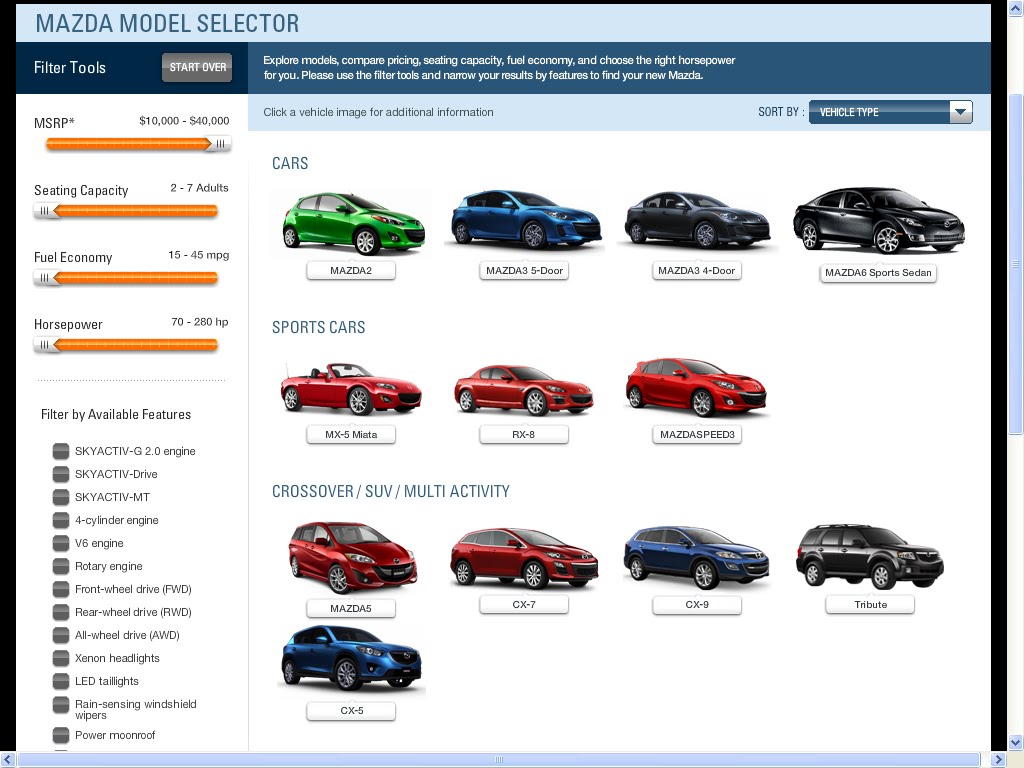The image size is (1024, 768).
Task: Click the MAZDA2 label button
Action: 351,270
